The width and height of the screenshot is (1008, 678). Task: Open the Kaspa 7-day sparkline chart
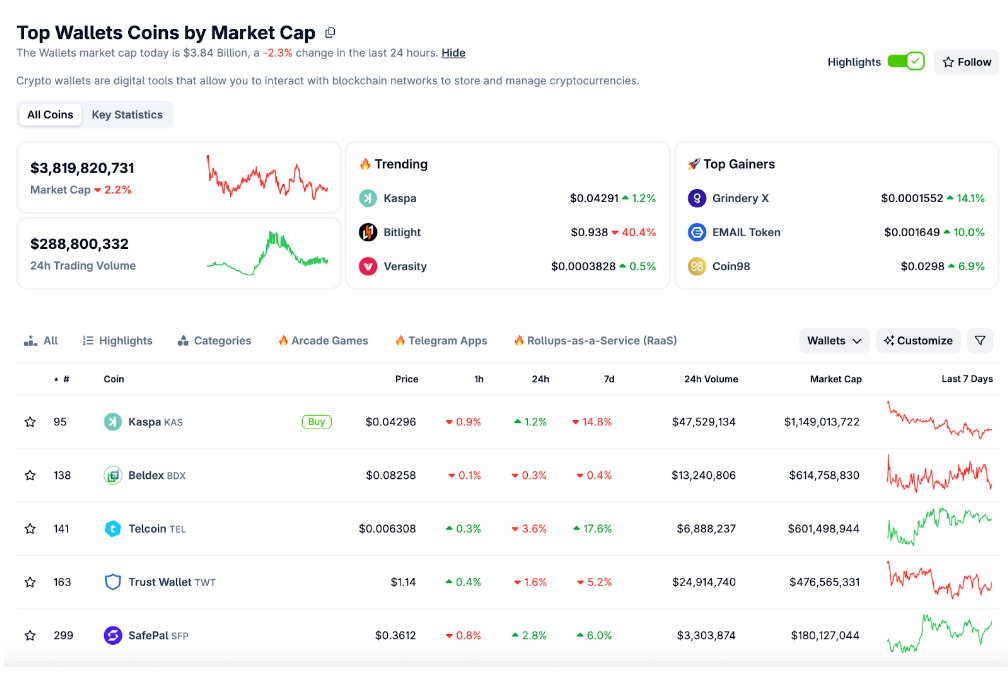click(x=939, y=421)
